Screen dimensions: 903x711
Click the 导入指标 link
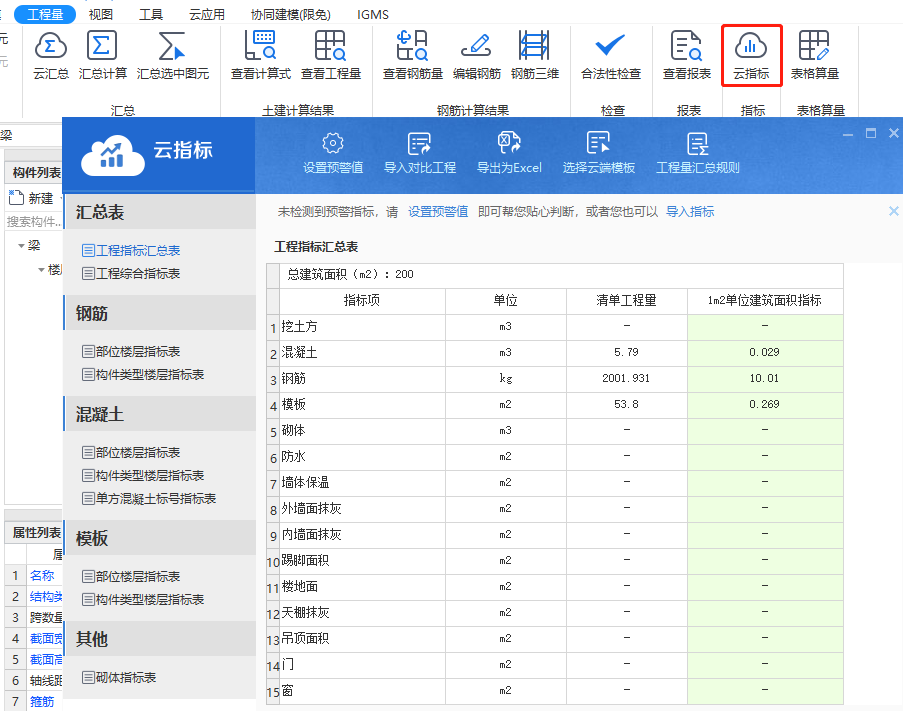tap(690, 211)
